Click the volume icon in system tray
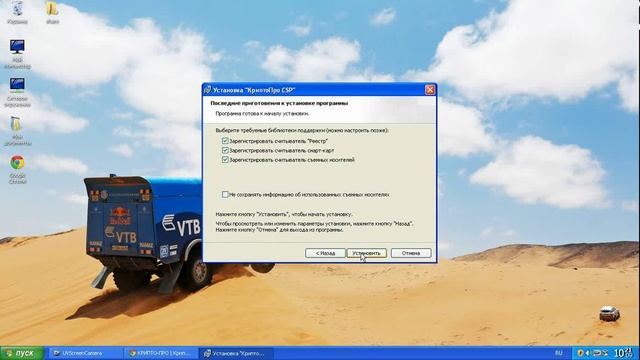 588,353
